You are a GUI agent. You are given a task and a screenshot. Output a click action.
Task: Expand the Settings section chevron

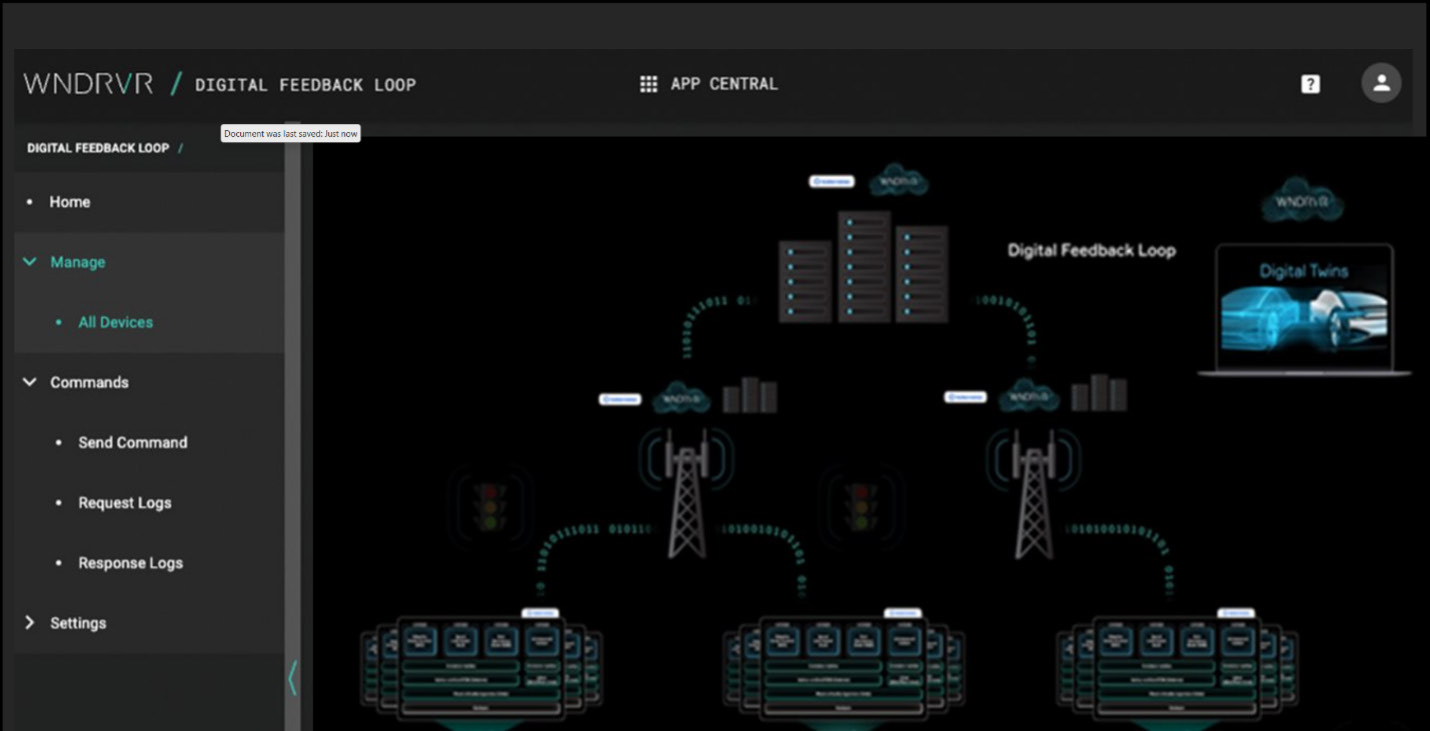30,623
